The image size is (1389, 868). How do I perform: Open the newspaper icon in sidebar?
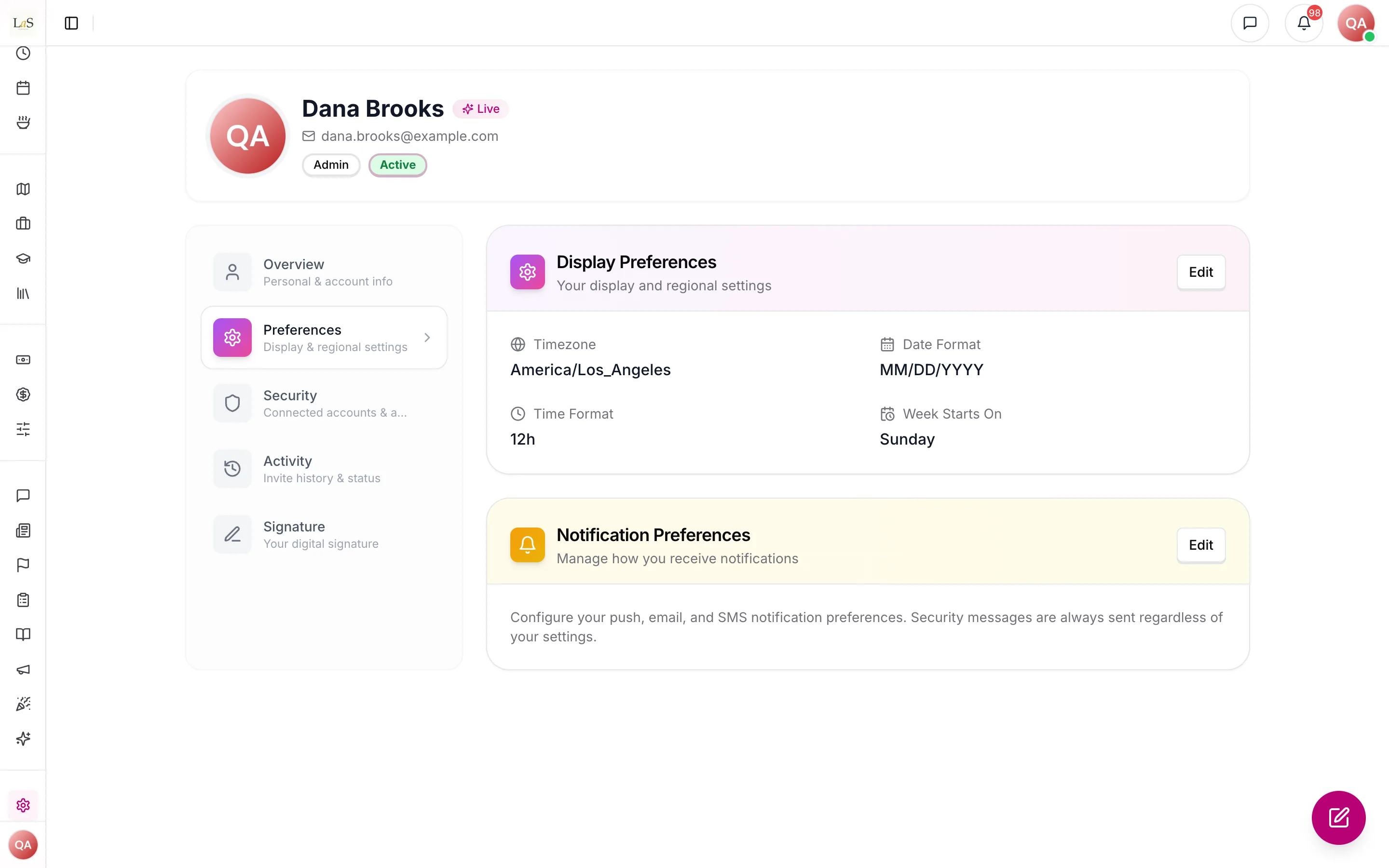pos(23,530)
